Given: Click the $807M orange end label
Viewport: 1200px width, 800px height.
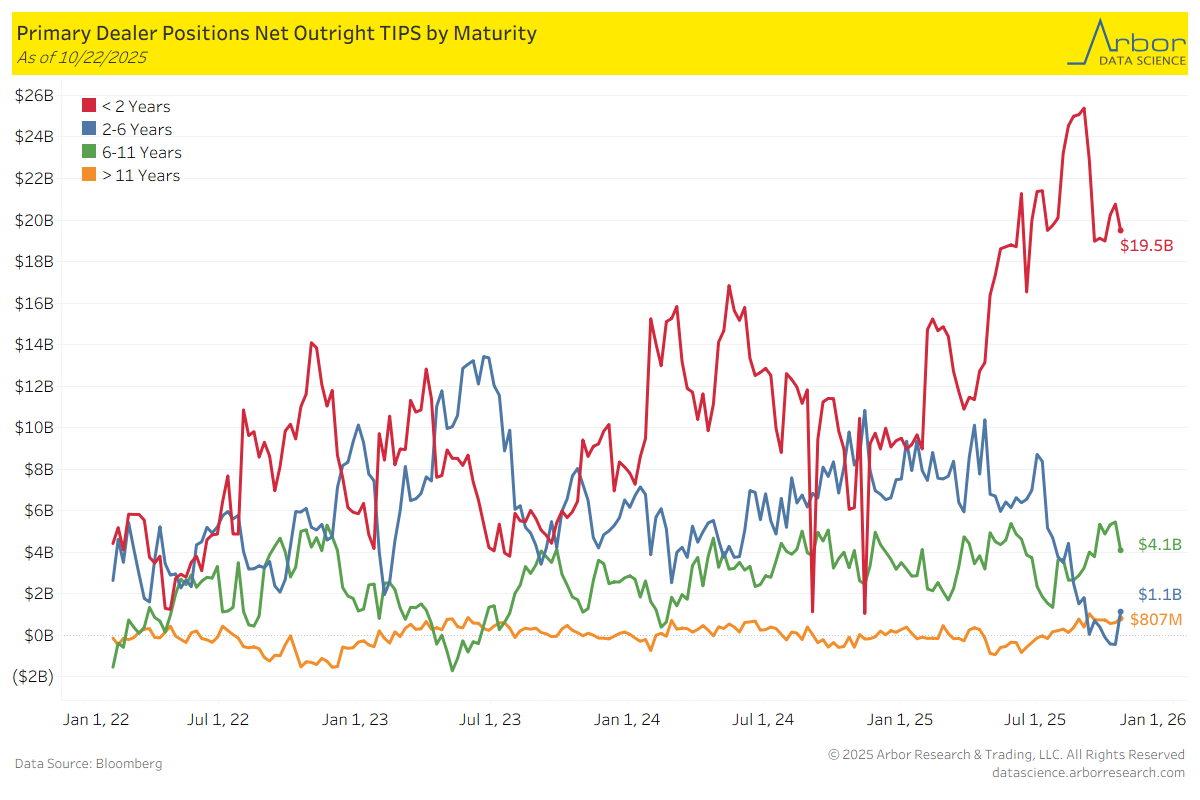Looking at the screenshot, I should coord(1156,620).
